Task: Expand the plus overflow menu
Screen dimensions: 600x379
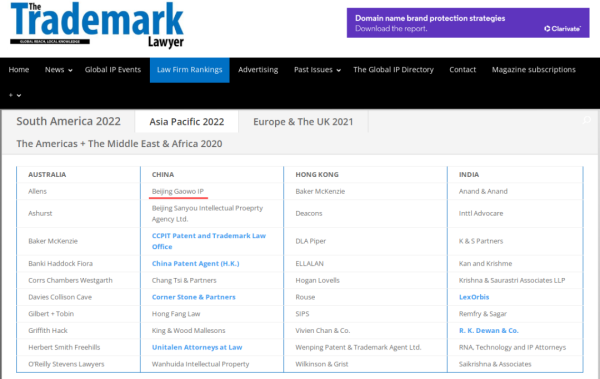Action: [15, 95]
